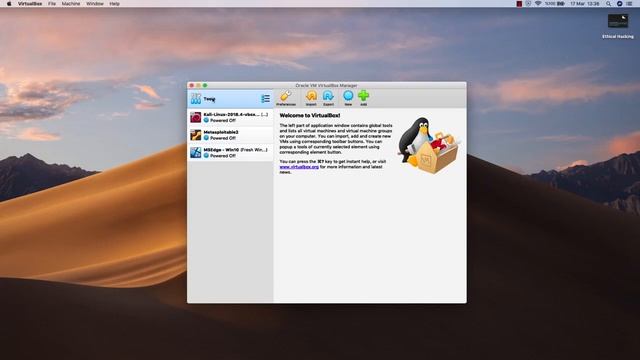The height and width of the screenshot is (360, 640).
Task: Click the date and time in menu bar
Action: [x=584, y=4]
